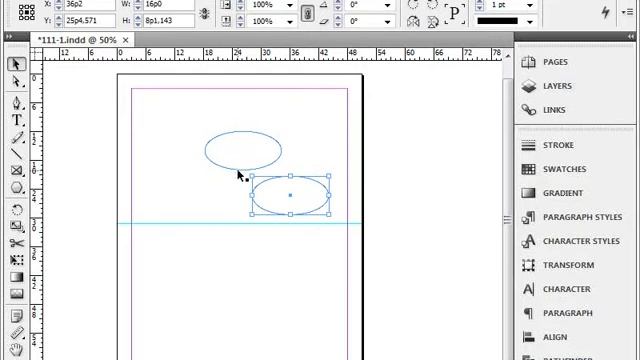
Task: Select the Scale tool
Action: point(16,226)
